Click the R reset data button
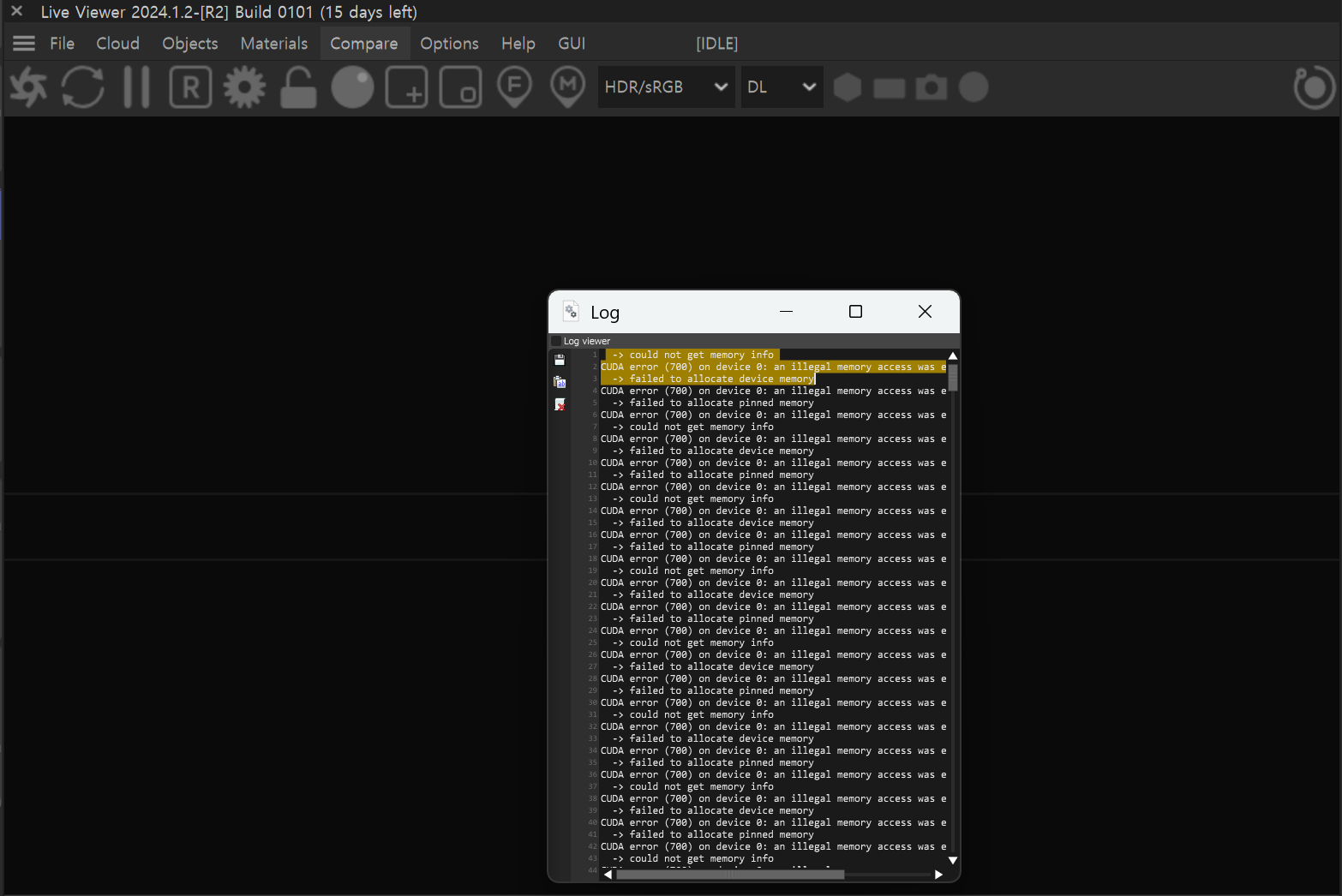This screenshot has width=1342, height=896. click(190, 87)
